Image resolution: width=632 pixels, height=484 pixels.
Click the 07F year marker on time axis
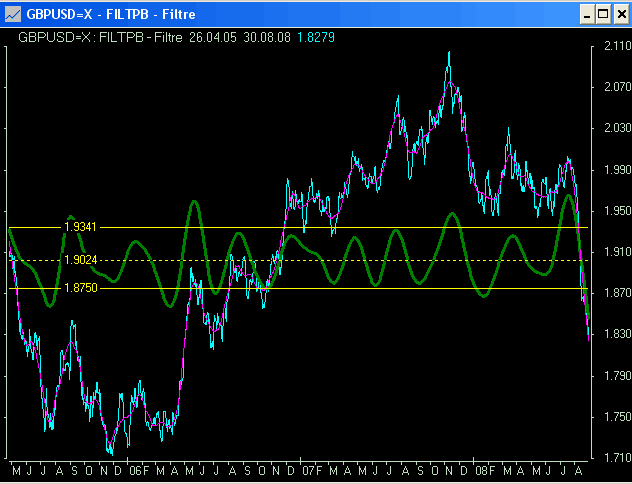pyautogui.click(x=313, y=471)
